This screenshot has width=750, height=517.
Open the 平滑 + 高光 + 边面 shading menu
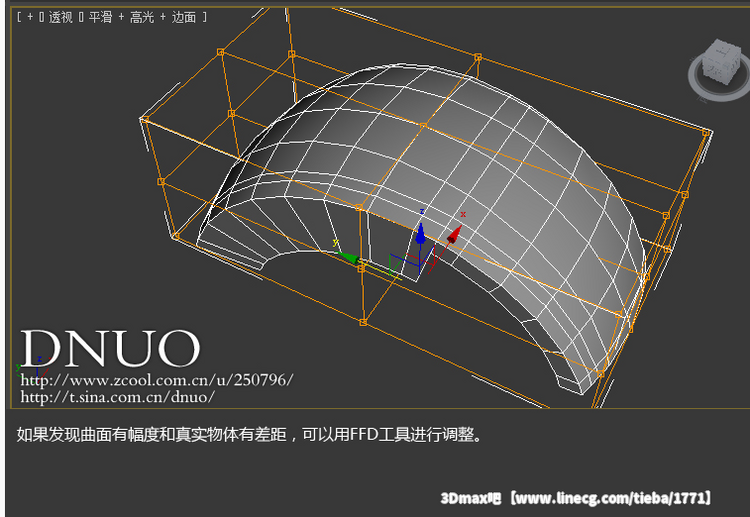click(x=142, y=17)
